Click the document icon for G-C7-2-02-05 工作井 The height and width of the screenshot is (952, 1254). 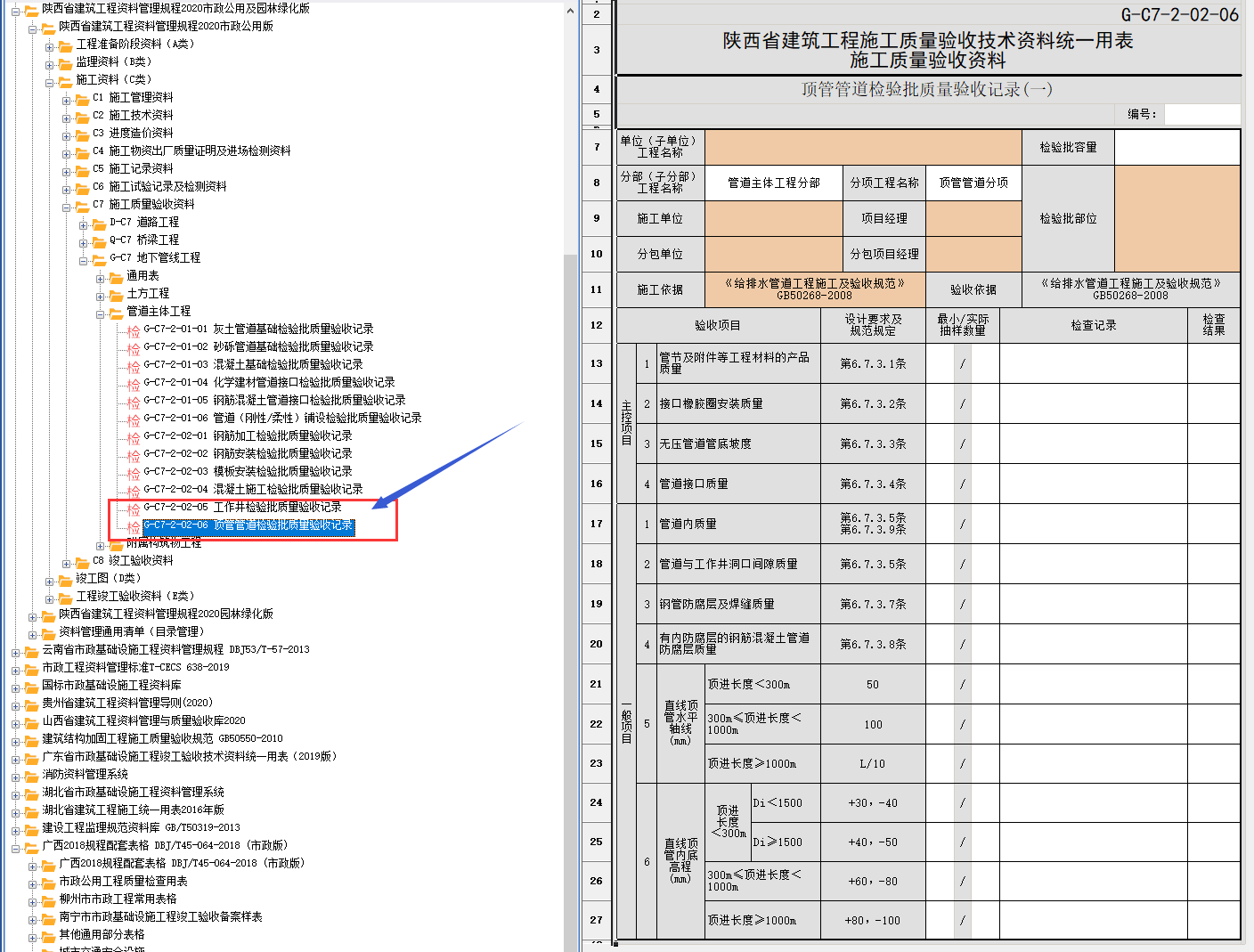point(134,508)
